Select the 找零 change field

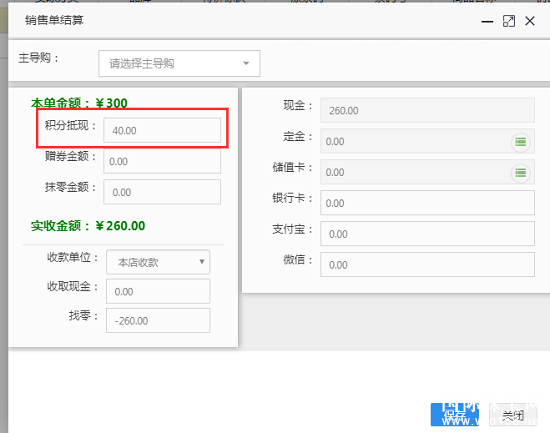pos(158,320)
